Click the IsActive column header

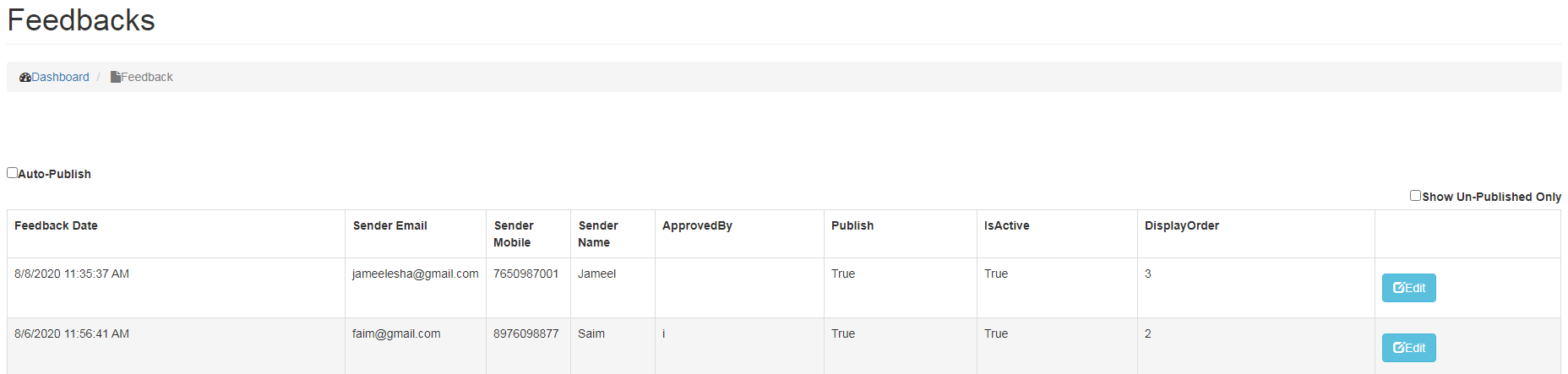point(1006,225)
